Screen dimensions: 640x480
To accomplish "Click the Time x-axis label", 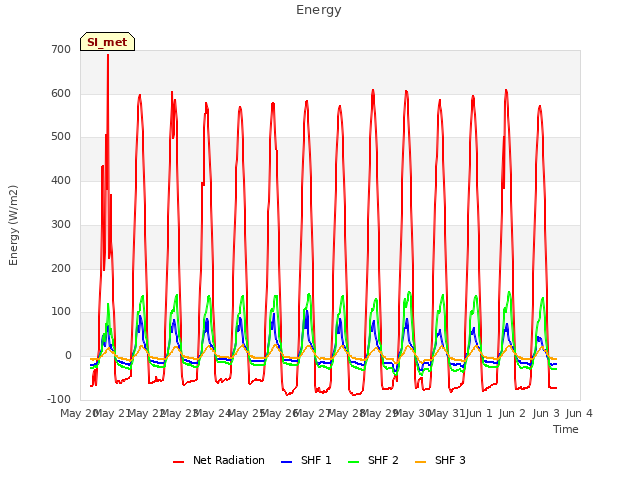I will [x=566, y=429].
